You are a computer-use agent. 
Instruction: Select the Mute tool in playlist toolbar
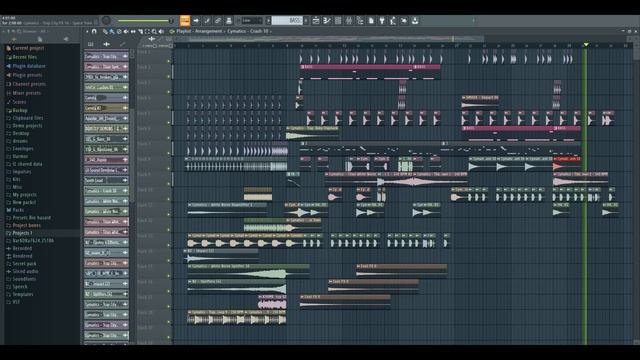[x=126, y=31]
